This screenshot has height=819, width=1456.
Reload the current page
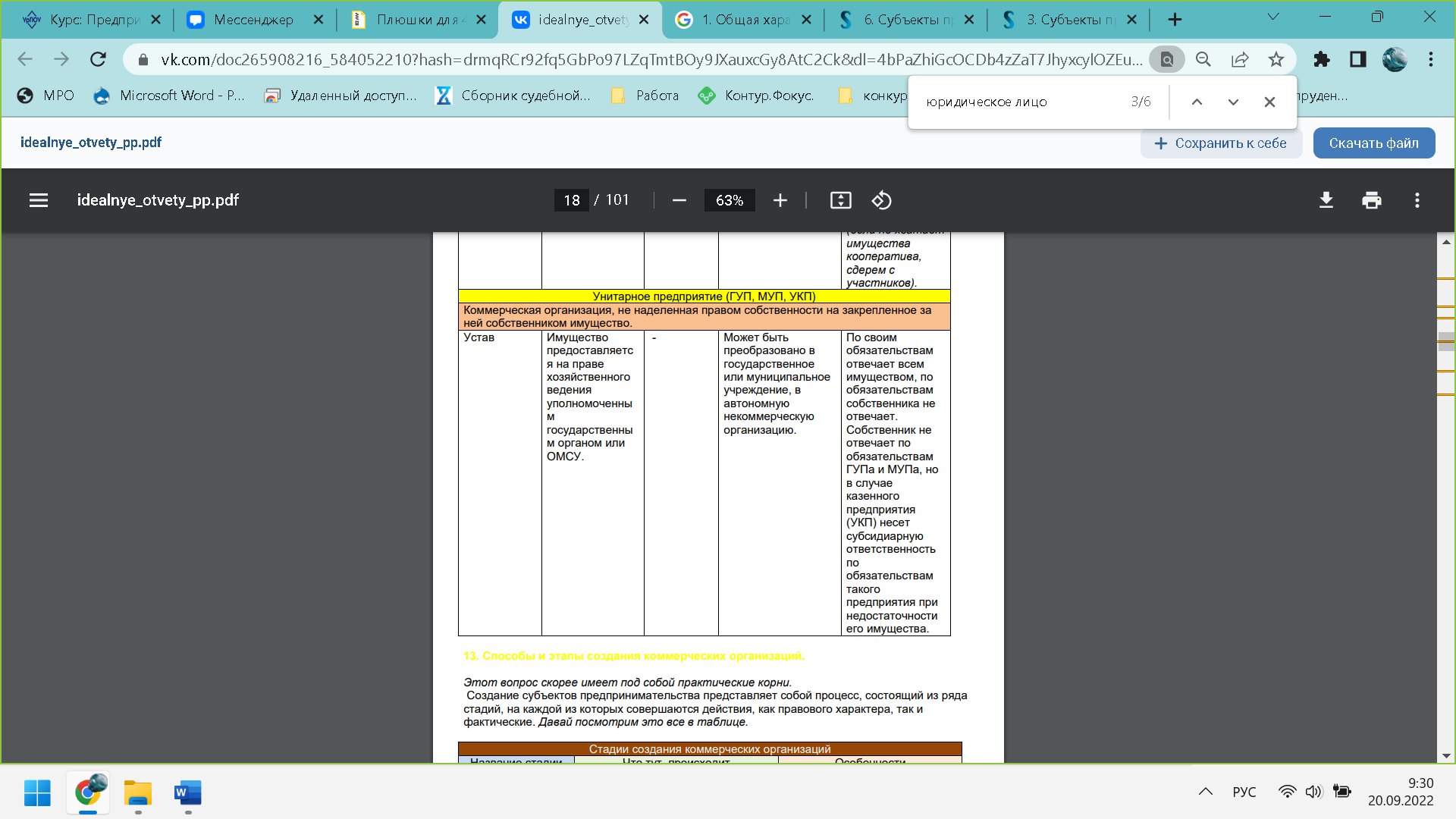coord(98,59)
